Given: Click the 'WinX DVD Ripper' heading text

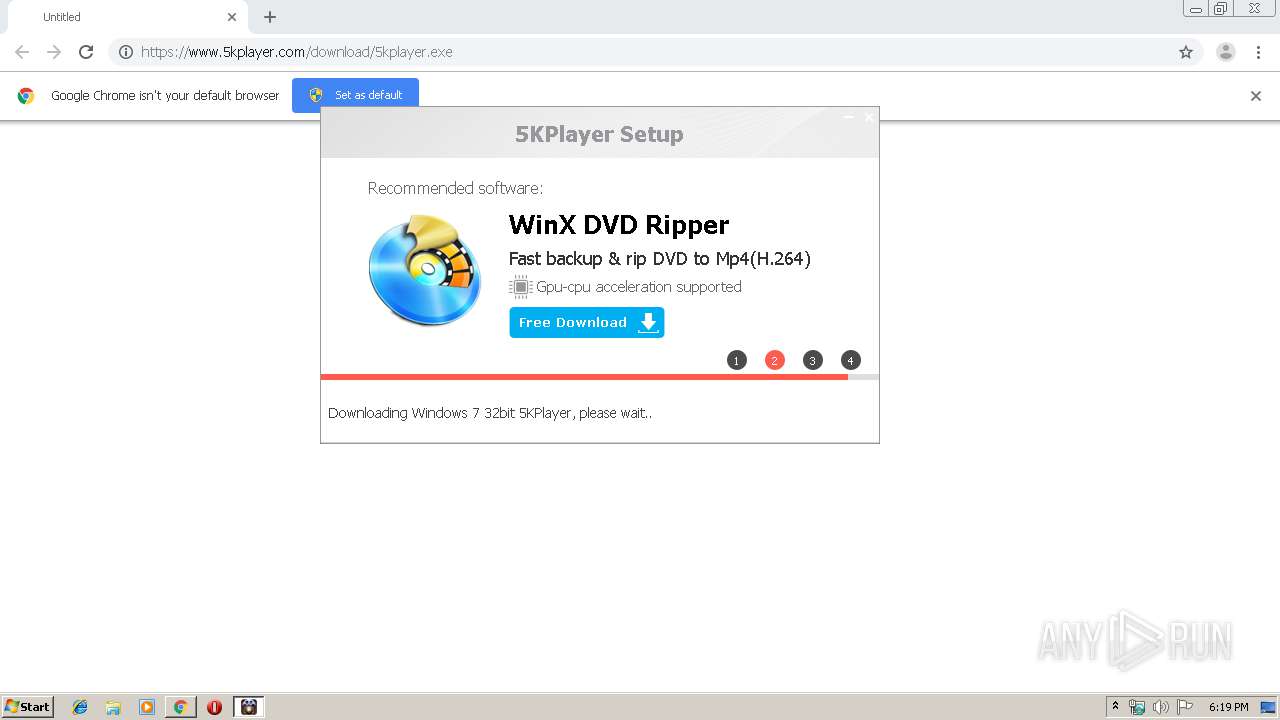Looking at the screenshot, I should [x=619, y=225].
